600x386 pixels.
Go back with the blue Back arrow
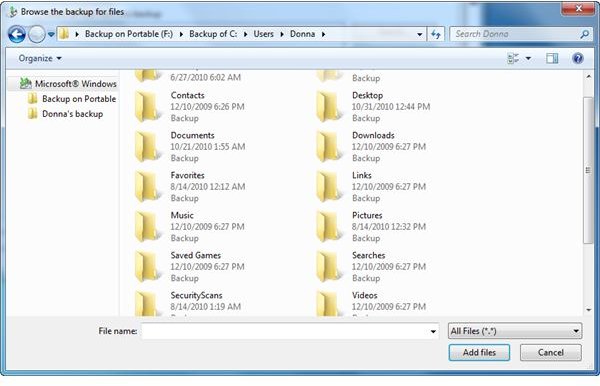click(16, 34)
